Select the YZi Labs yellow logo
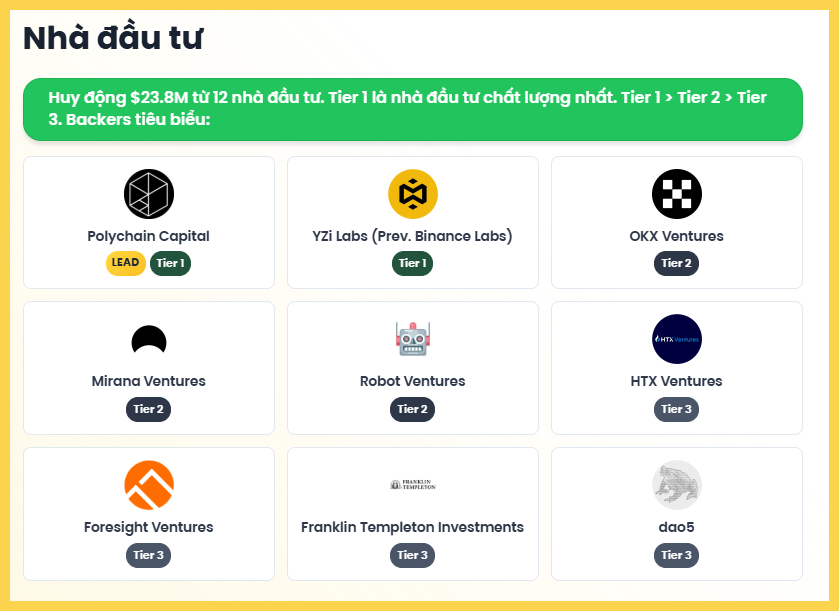 coord(412,193)
